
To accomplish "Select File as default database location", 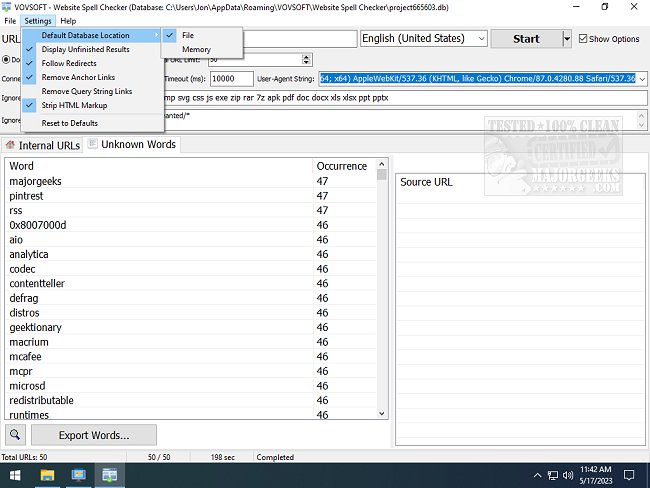I will pos(201,35).
